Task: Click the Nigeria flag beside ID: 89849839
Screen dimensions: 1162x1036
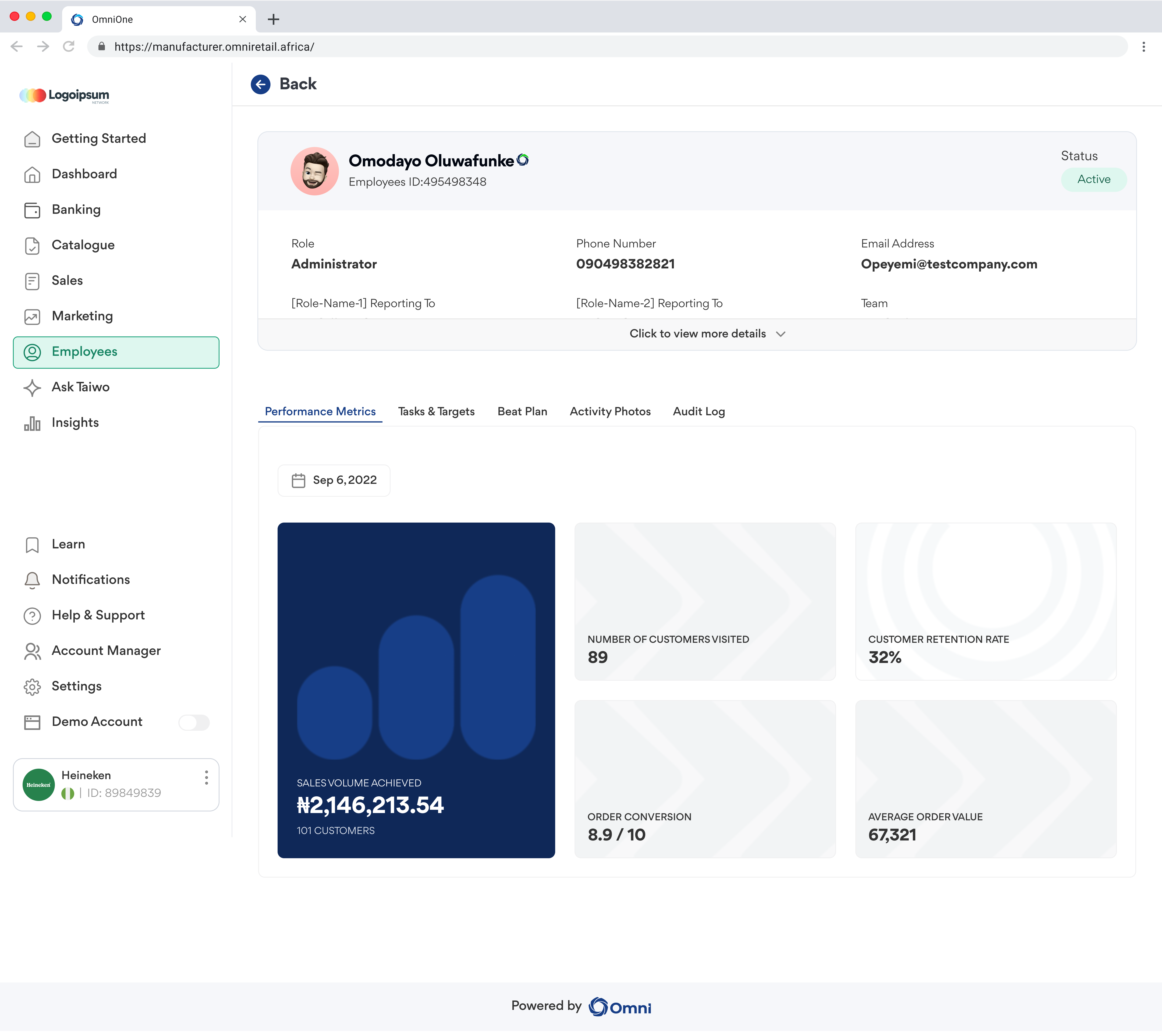Action: (68, 793)
